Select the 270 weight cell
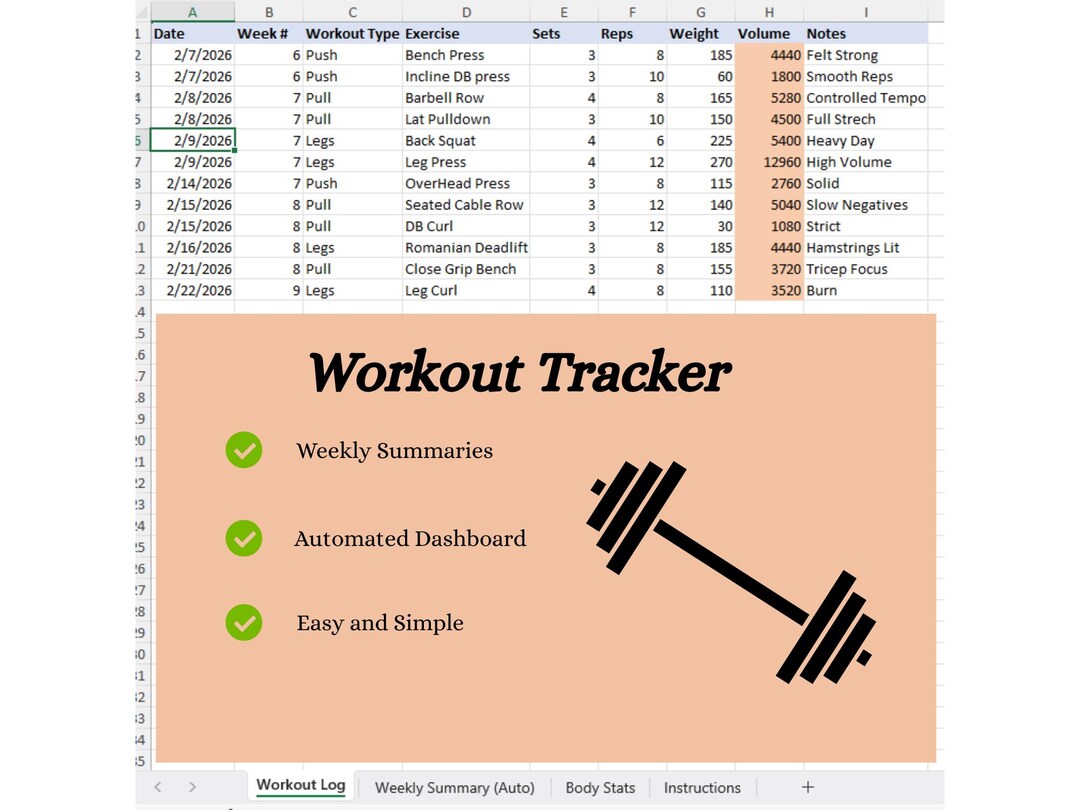This screenshot has width=1080, height=810. pyautogui.click(x=700, y=162)
